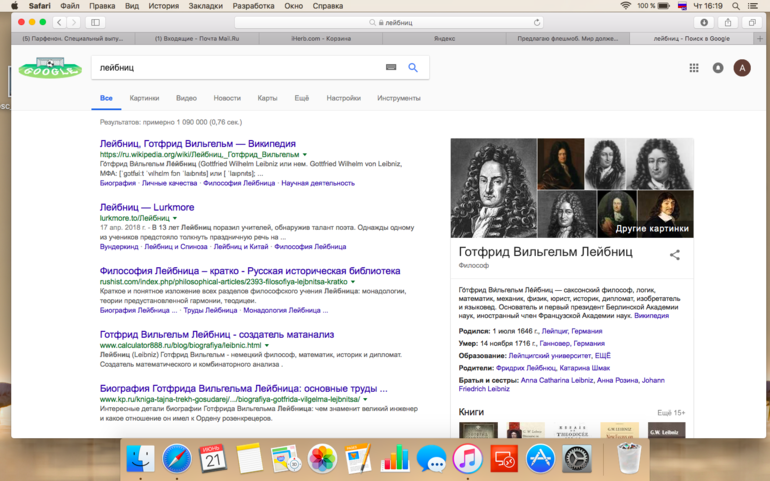Expand dropdown arrow next to lurkmore.to URL
Screen dimensions: 770x481
(175, 218)
